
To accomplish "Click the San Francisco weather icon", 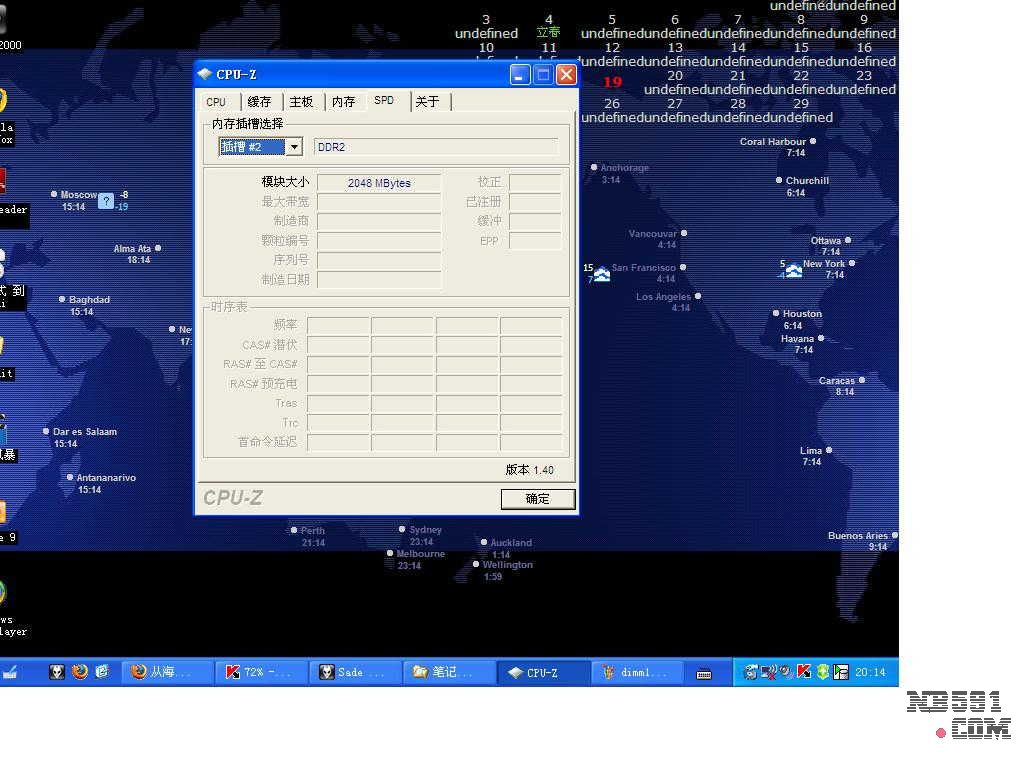I will point(602,273).
